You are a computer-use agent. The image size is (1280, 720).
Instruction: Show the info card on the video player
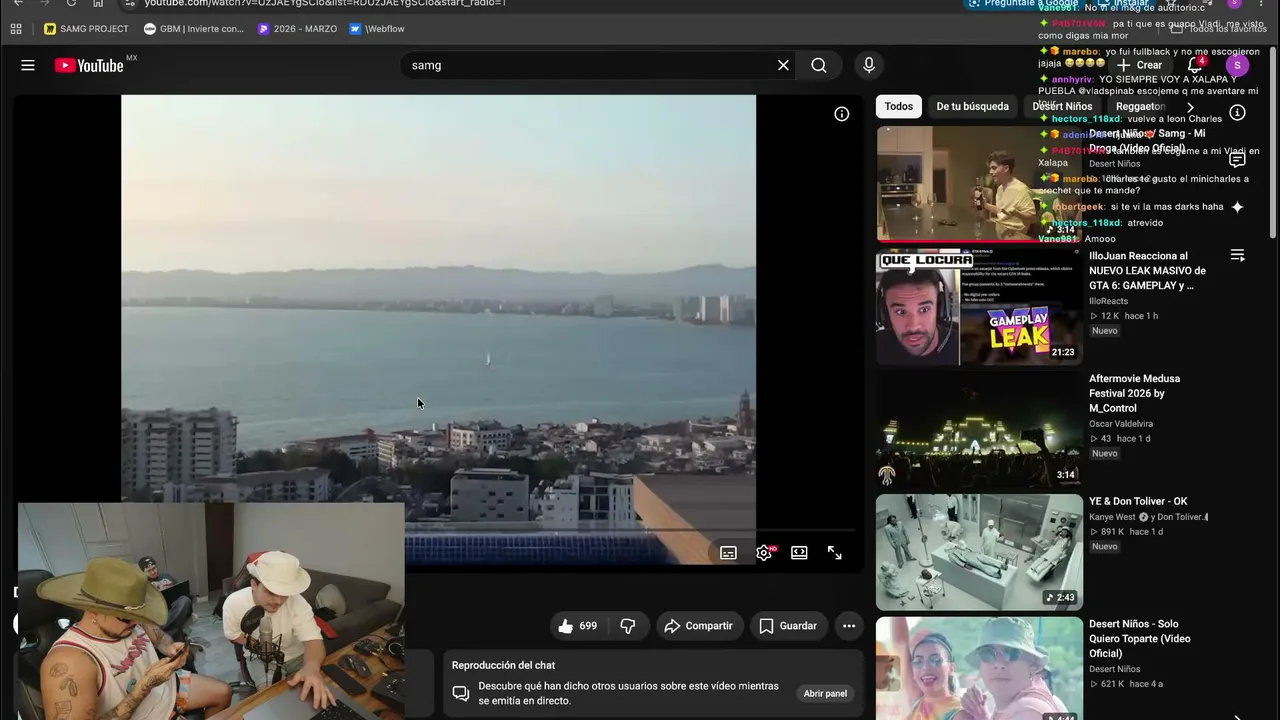(x=842, y=114)
